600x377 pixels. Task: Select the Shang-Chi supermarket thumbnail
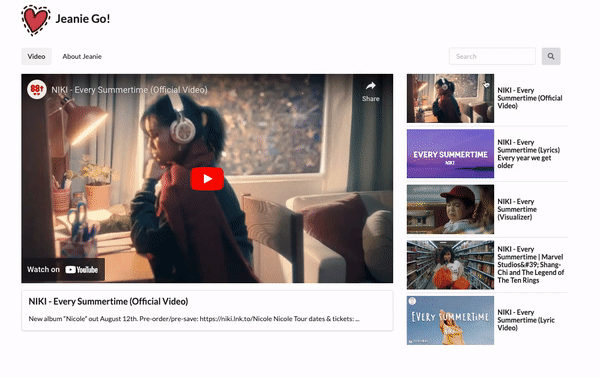(x=450, y=265)
